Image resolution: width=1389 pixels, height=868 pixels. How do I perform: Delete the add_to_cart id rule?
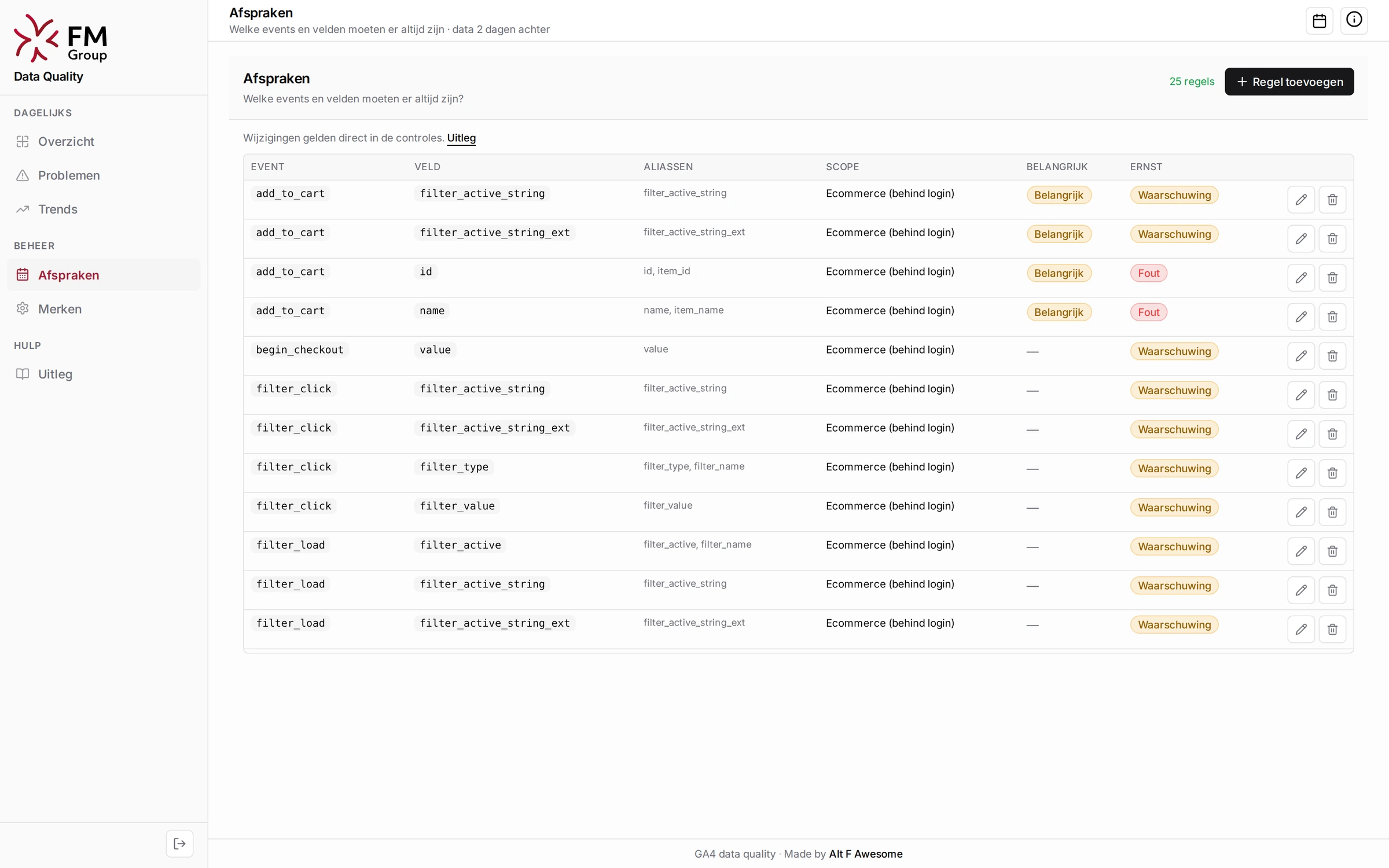(1332, 278)
